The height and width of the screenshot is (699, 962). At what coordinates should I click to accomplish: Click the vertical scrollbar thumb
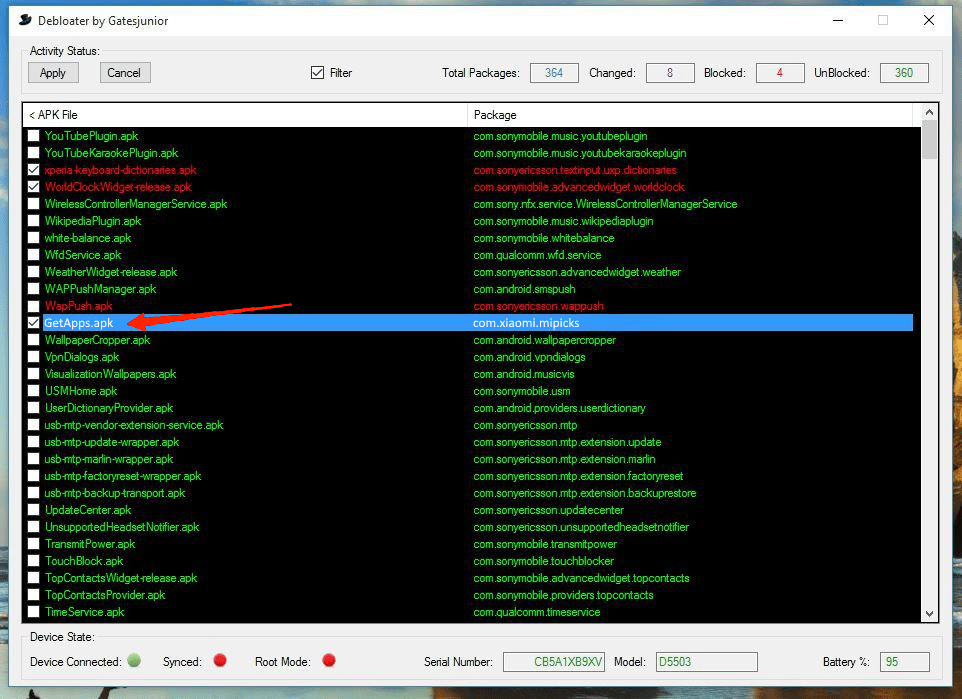(x=929, y=141)
